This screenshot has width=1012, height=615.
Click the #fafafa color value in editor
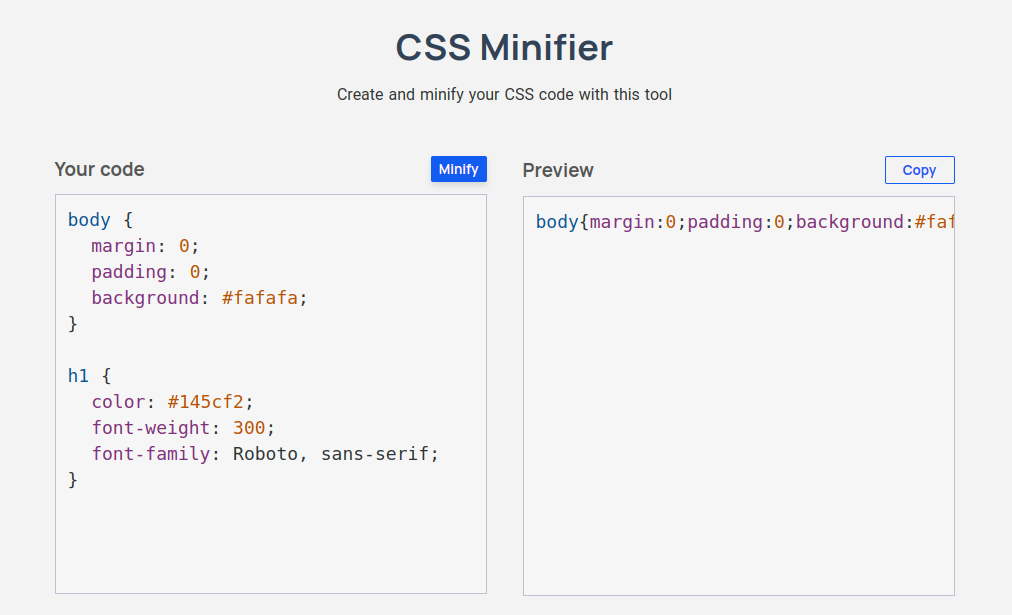[x=259, y=298]
